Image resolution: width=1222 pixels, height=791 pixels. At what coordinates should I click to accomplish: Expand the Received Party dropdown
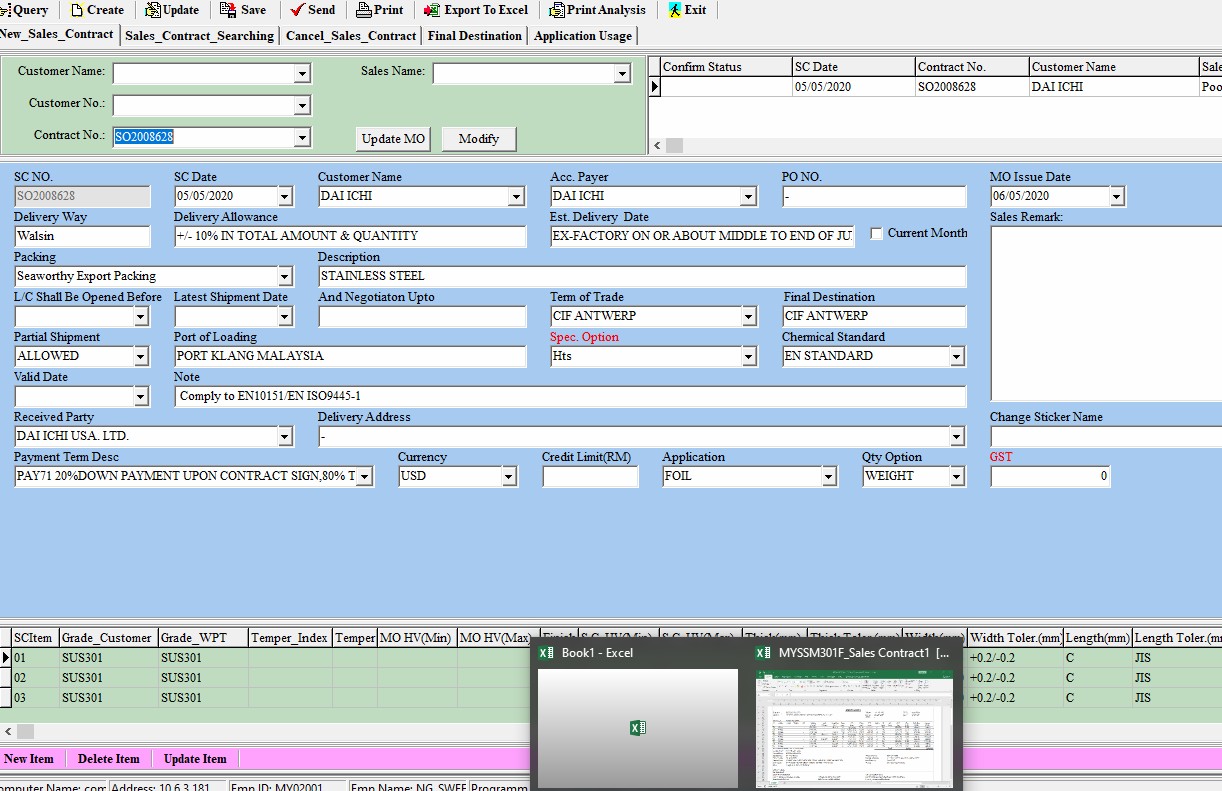pos(285,437)
